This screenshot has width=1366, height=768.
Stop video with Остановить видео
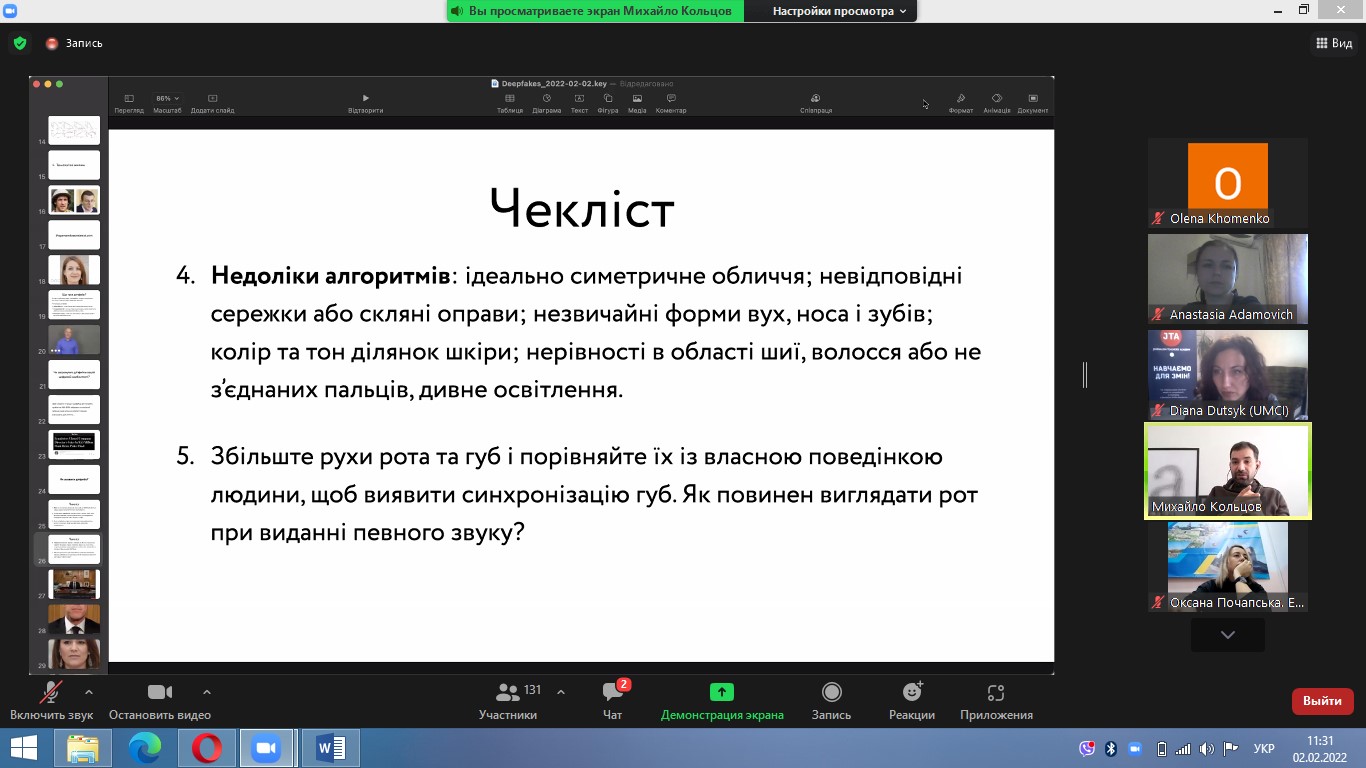[160, 700]
